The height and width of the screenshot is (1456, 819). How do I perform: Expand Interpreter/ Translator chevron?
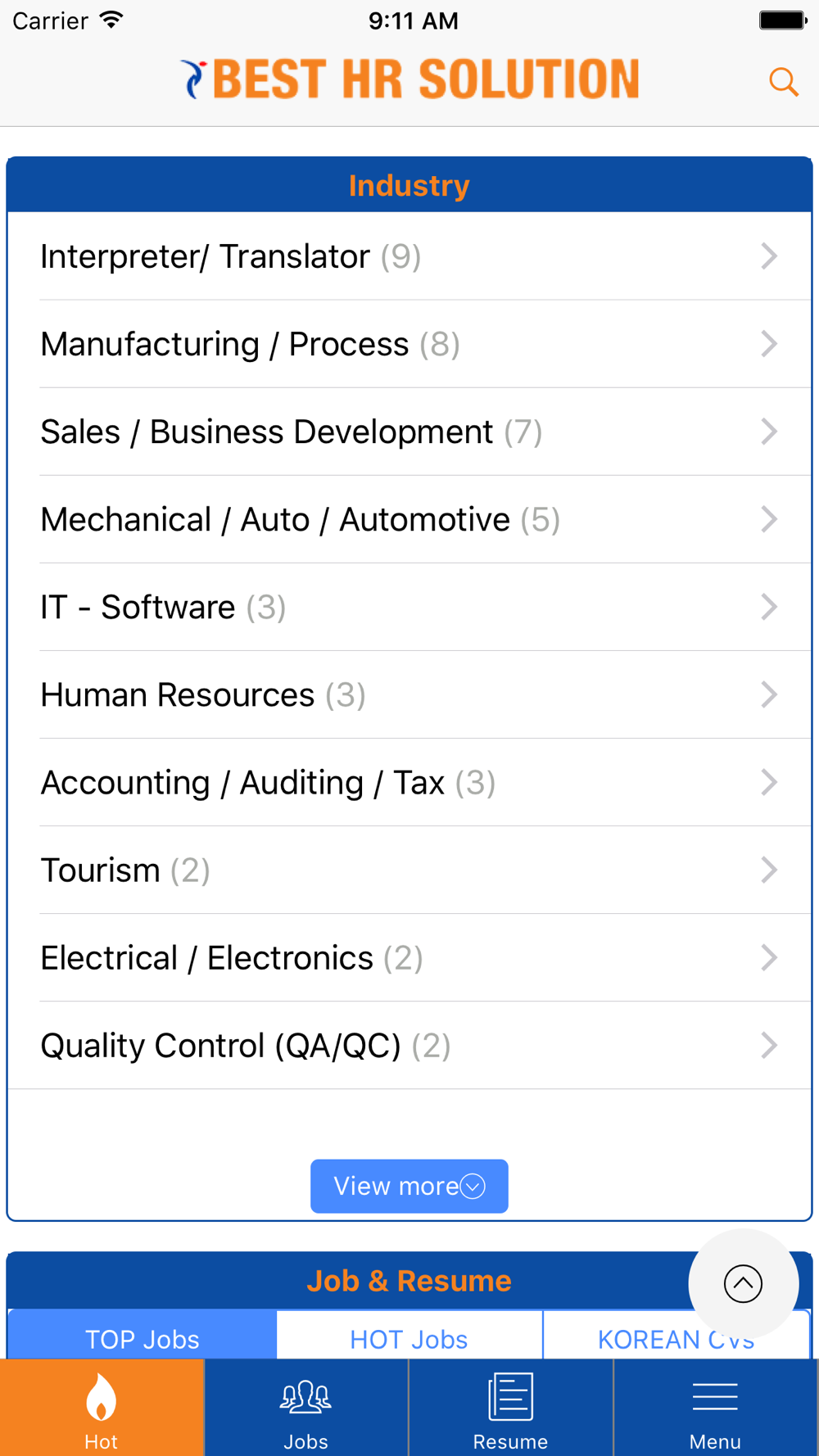pos(768,256)
